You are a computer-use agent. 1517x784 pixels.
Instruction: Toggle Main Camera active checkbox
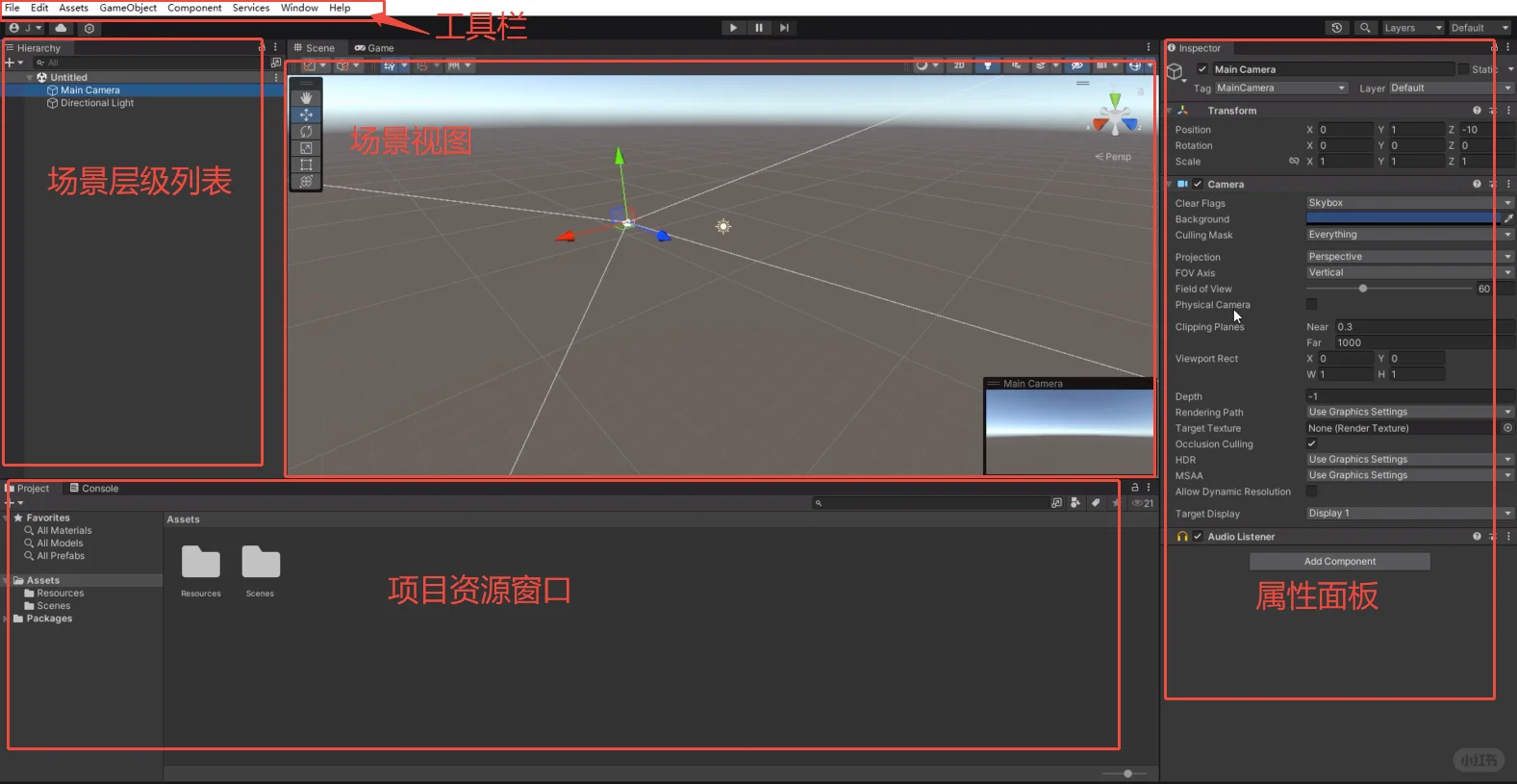point(1202,69)
